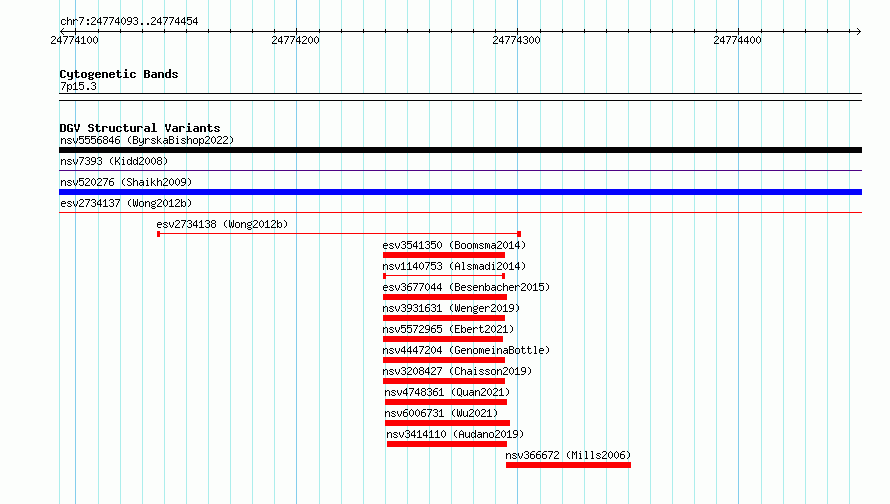890x504 pixels.
Task: Open esv2734137 (Wong2012b) variant label
Action: [126, 203]
